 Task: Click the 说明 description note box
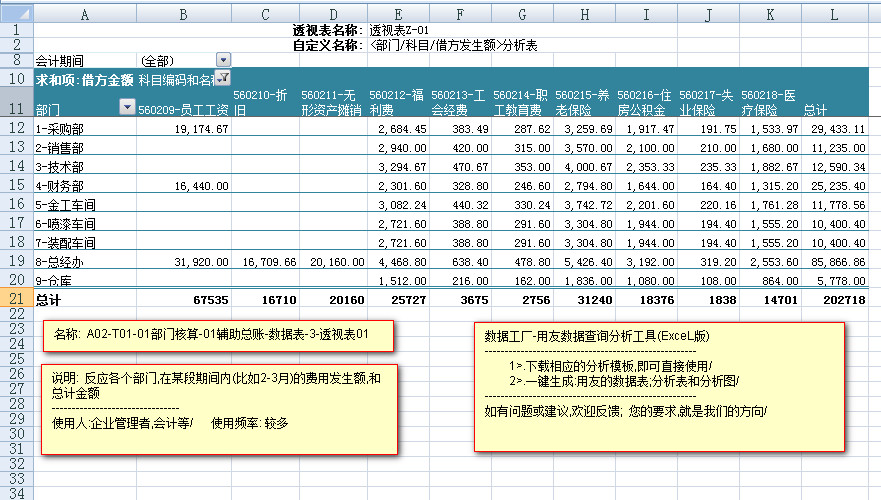[x=218, y=410]
